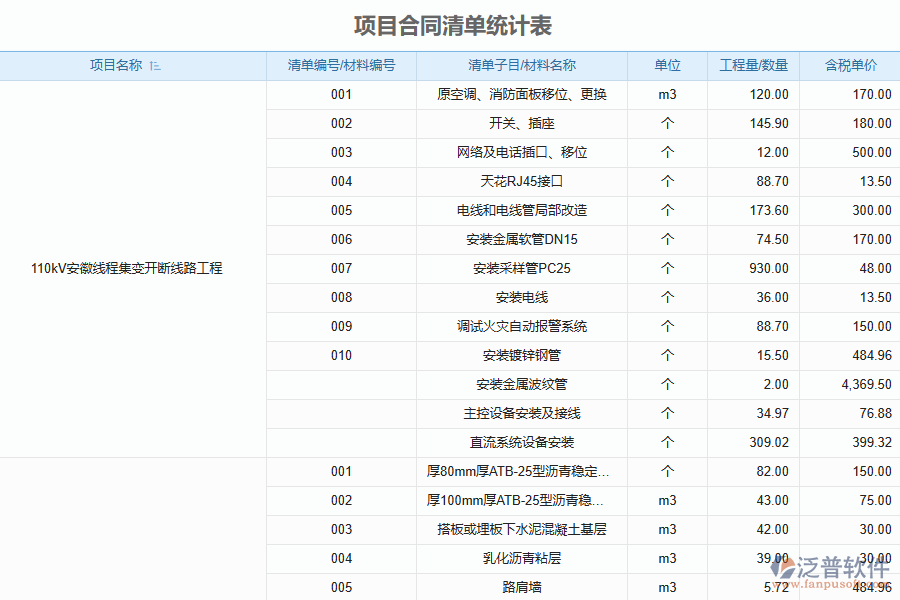900x600 pixels.
Task: Select the 项目名称 column header text
Action: (116, 66)
